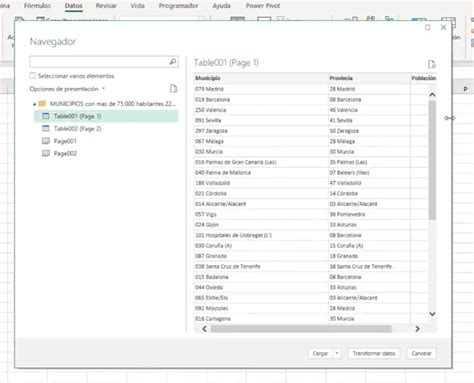
Task: Click Transformar datos button
Action: click(374, 353)
